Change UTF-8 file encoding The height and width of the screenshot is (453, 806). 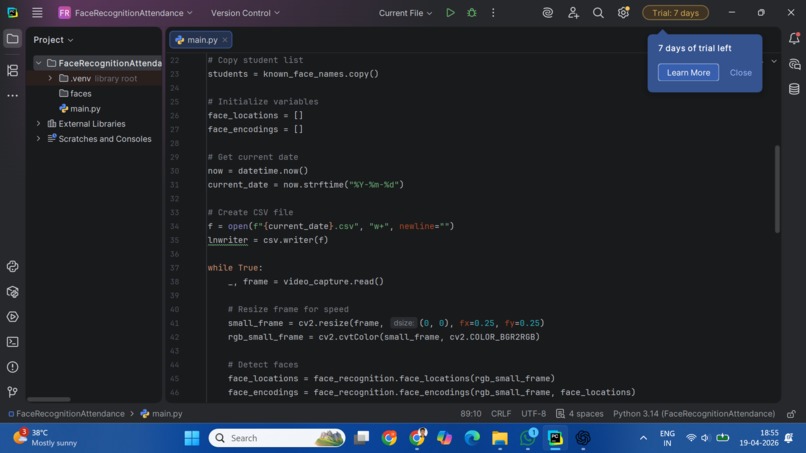pyautogui.click(x=534, y=414)
